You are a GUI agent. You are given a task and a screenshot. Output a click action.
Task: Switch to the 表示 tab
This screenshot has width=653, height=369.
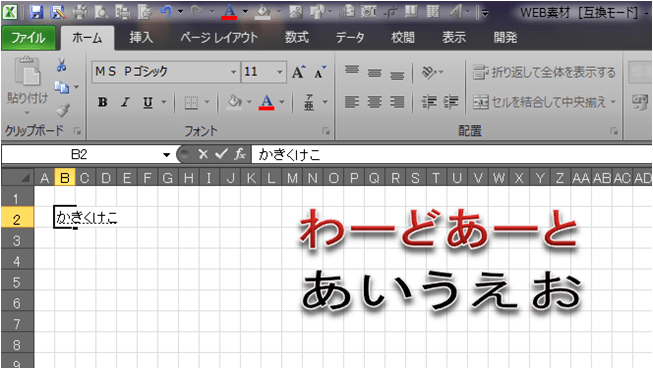[454, 38]
